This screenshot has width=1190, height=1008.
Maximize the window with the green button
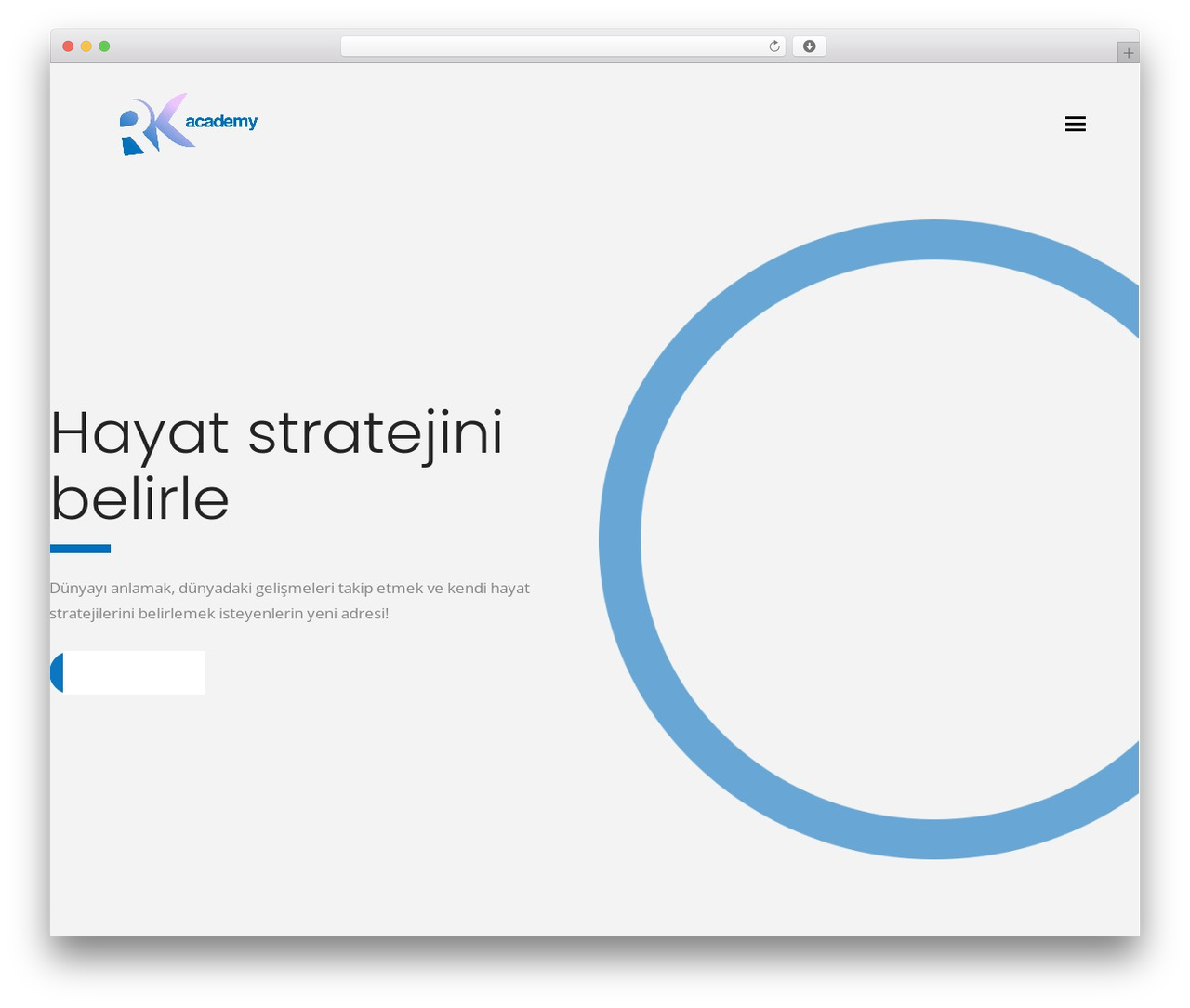point(104,46)
